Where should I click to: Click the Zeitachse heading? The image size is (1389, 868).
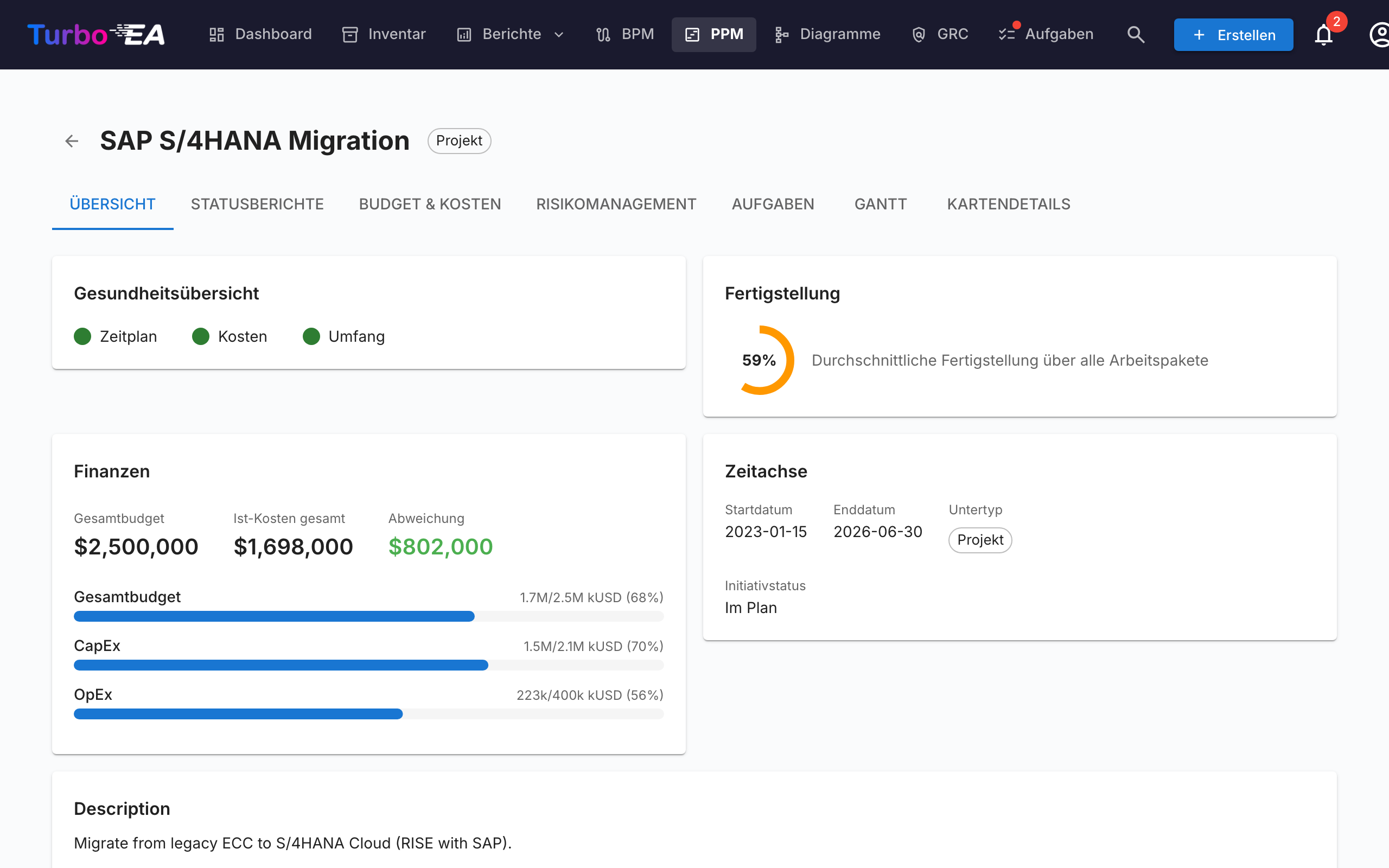coord(766,471)
